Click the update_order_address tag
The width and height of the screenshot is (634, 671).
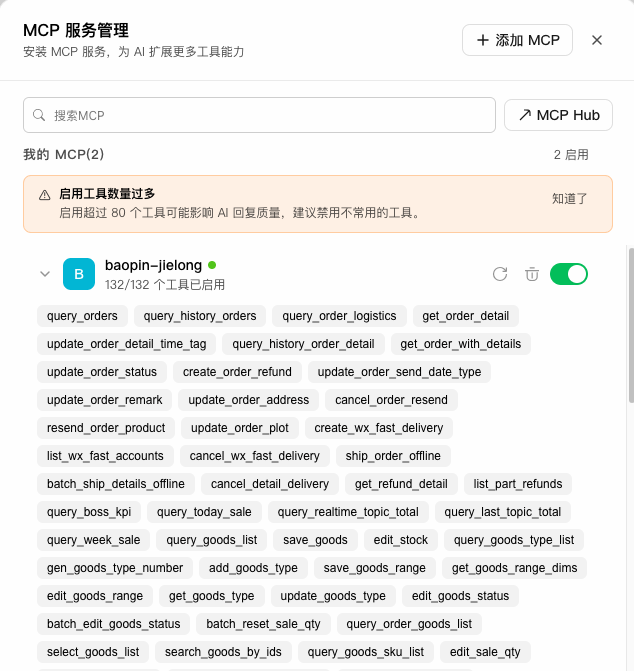249,400
